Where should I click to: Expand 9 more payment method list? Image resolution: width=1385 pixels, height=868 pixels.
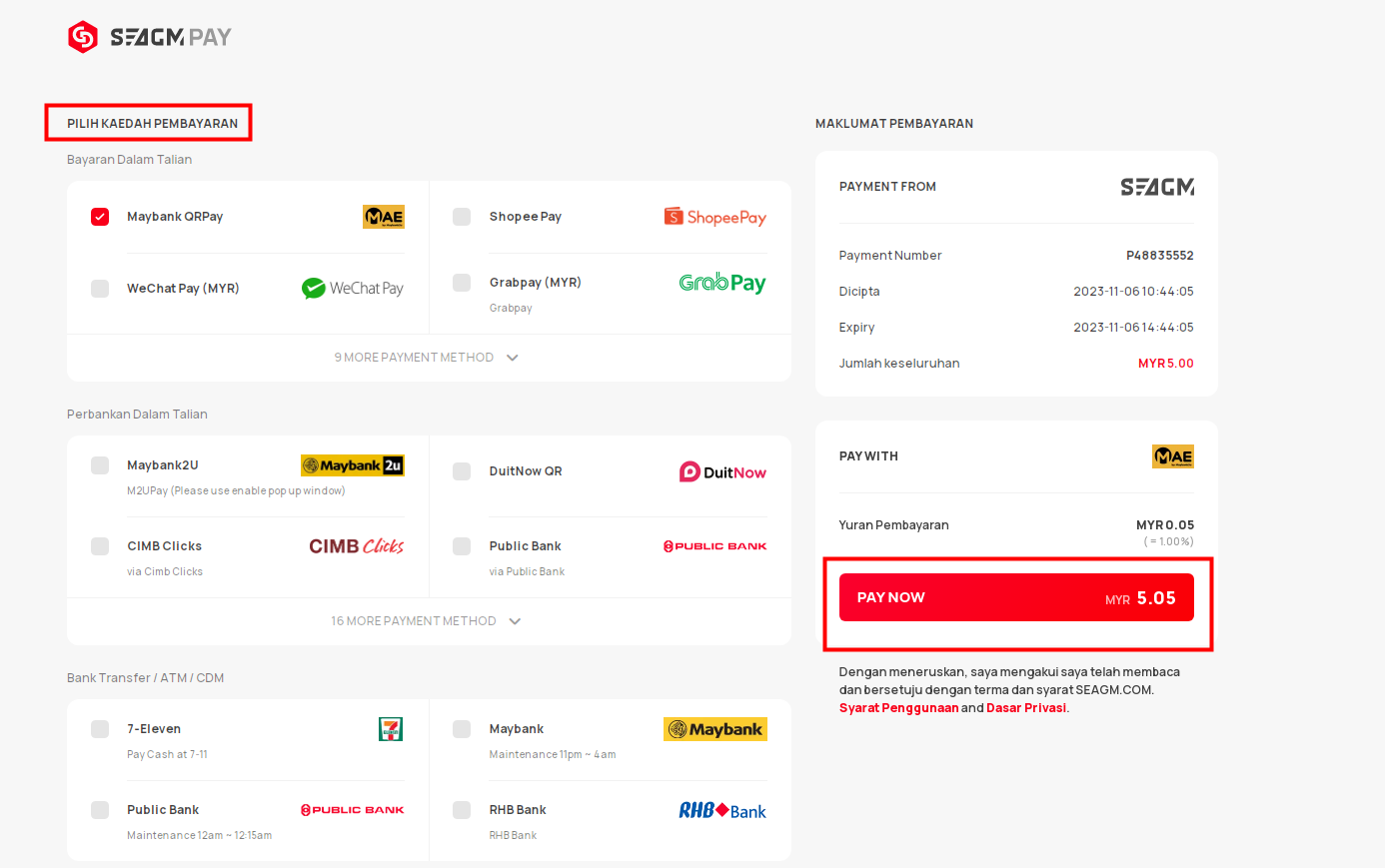click(428, 358)
